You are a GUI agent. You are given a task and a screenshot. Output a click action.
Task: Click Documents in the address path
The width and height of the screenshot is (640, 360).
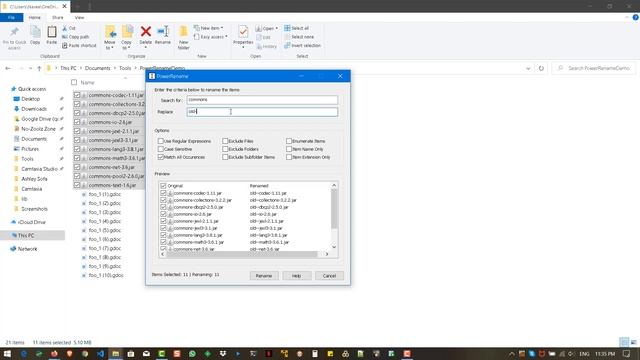click(x=98, y=68)
